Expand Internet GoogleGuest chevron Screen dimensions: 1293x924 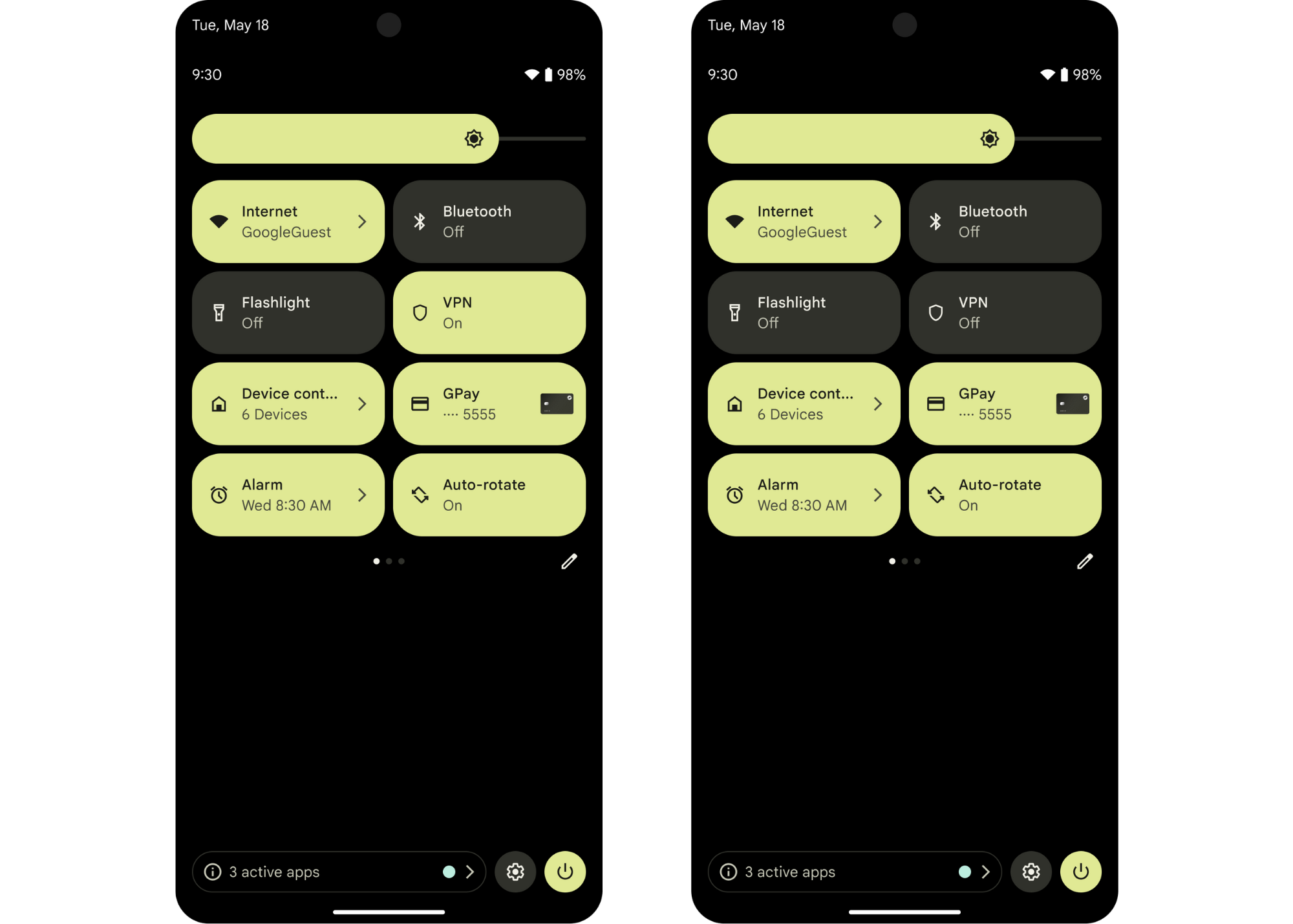[x=362, y=222]
